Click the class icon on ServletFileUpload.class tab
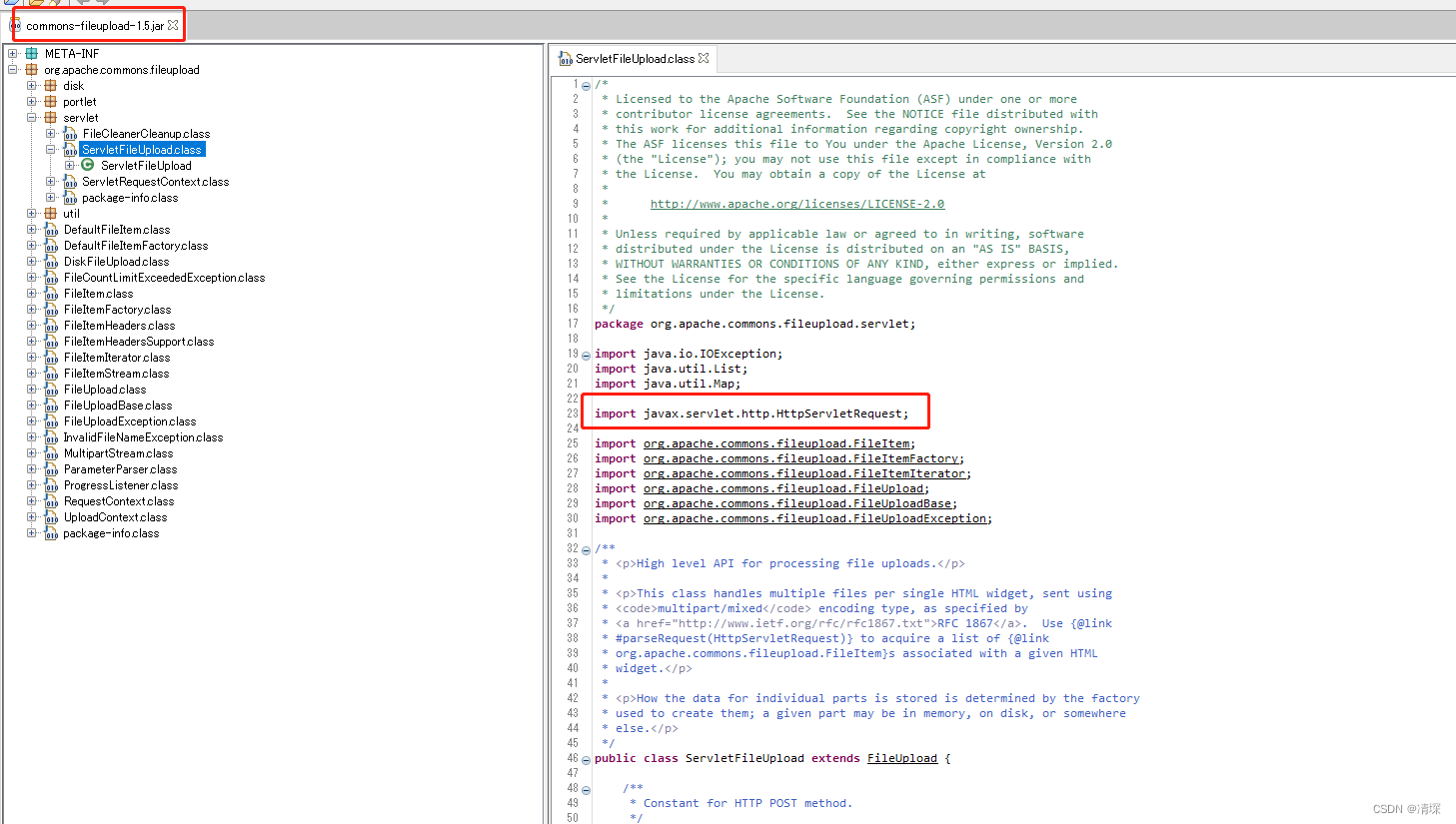 coord(566,59)
